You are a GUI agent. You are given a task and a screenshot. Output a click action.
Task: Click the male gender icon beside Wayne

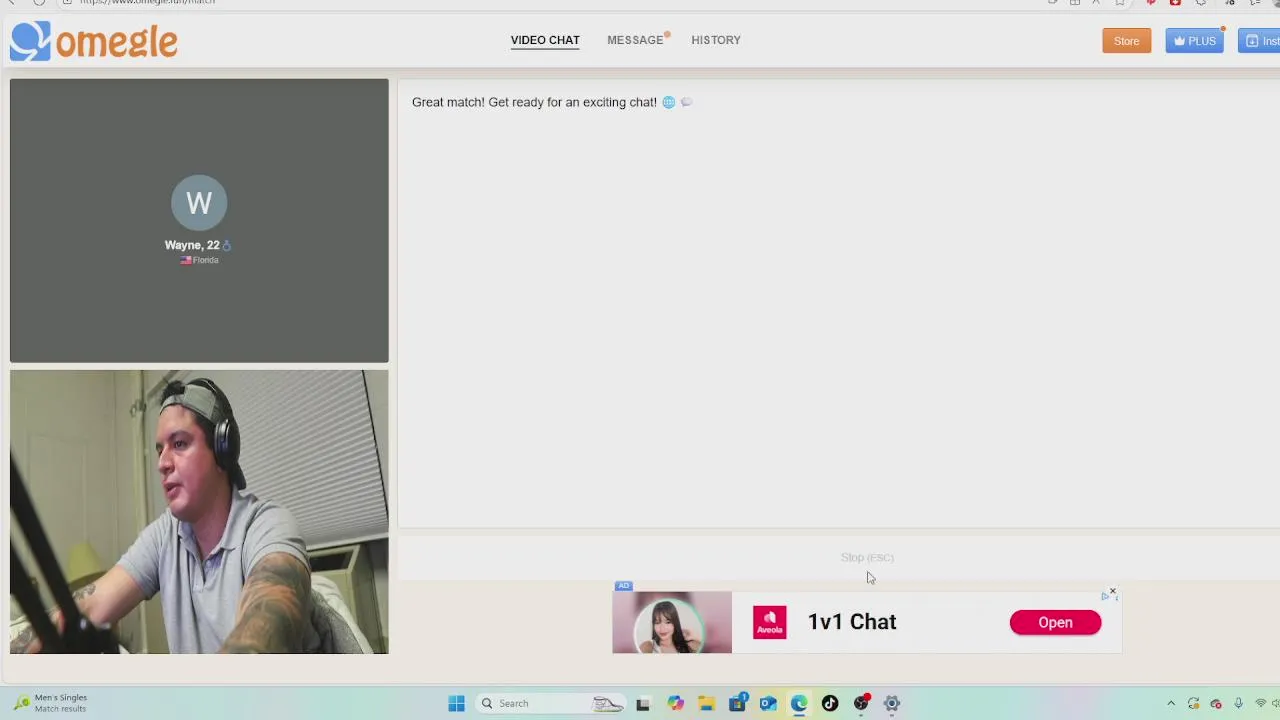click(227, 245)
